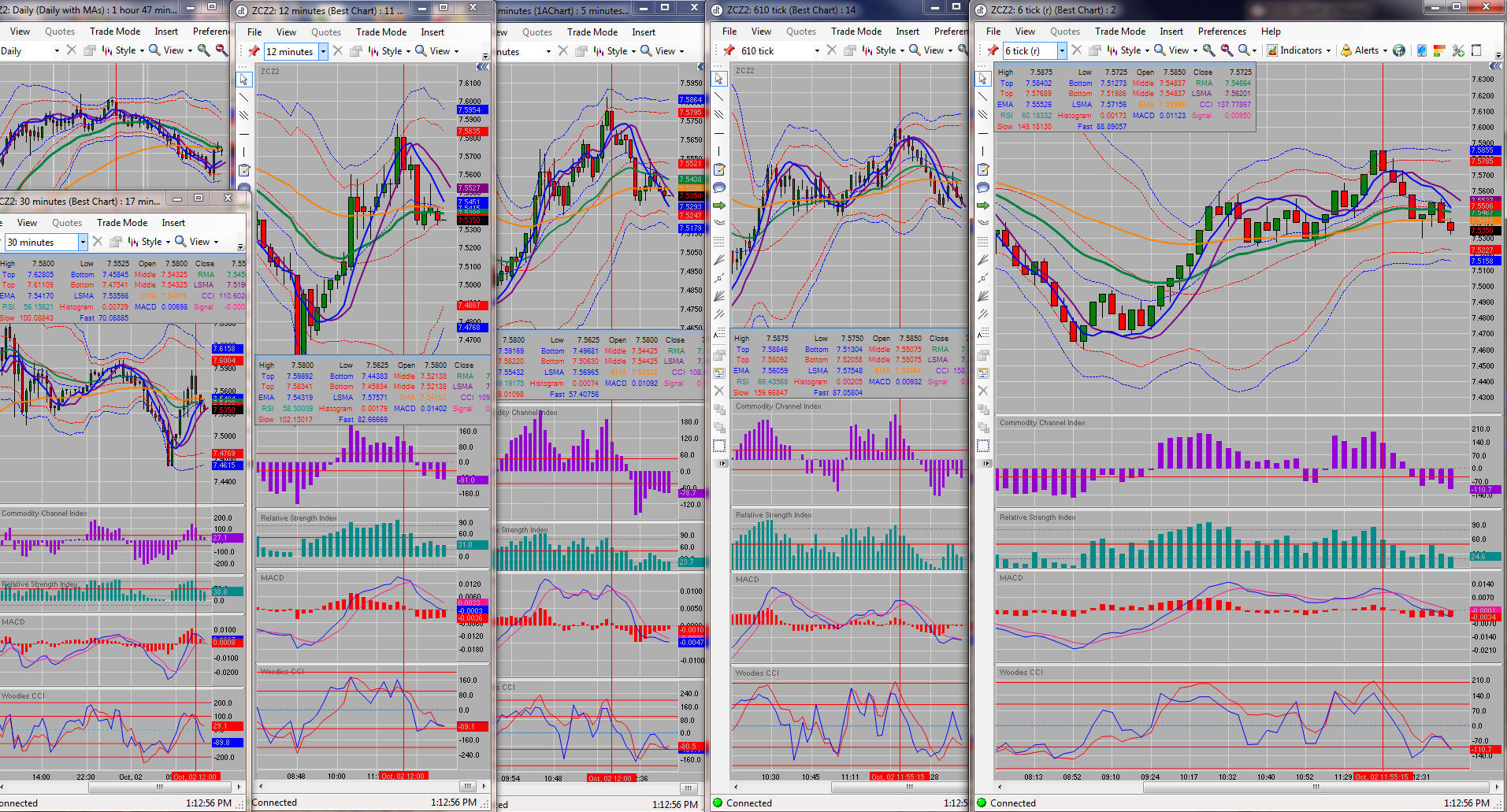This screenshot has height=812, width=1507.
Task: Select the fan lines tool in 610 tick window
Action: (x=718, y=296)
